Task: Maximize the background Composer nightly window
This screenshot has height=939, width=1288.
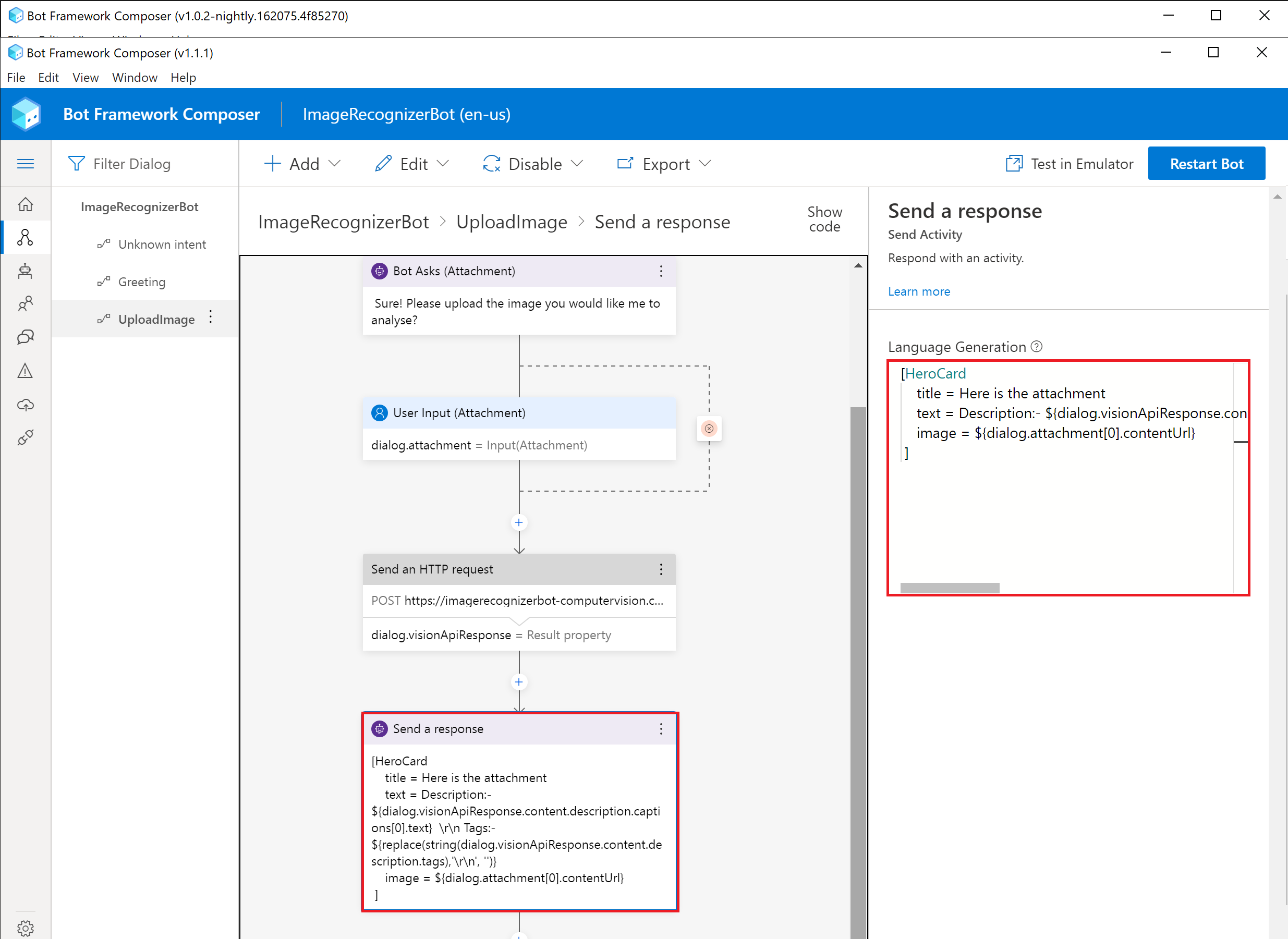Action: (x=1216, y=15)
